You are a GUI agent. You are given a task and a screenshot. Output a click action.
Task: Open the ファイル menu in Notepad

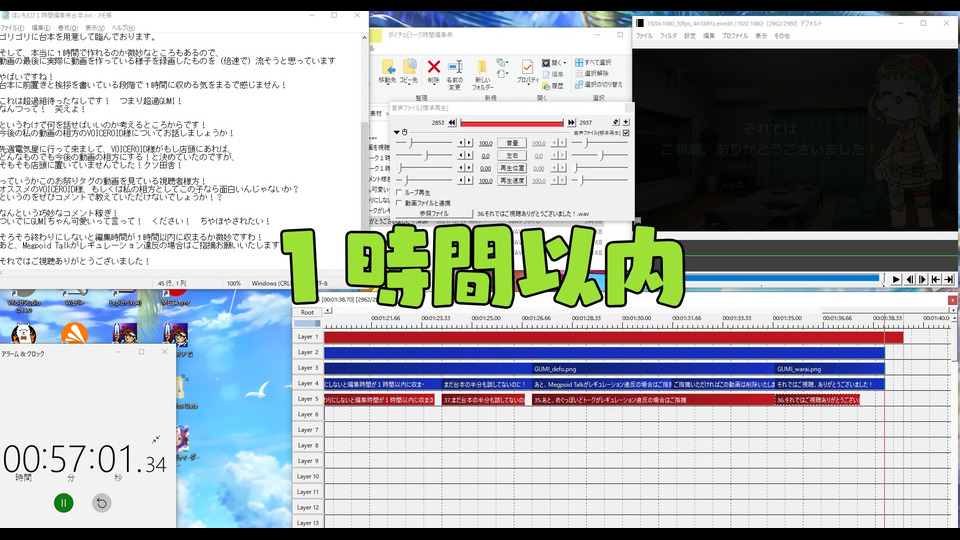(12, 28)
